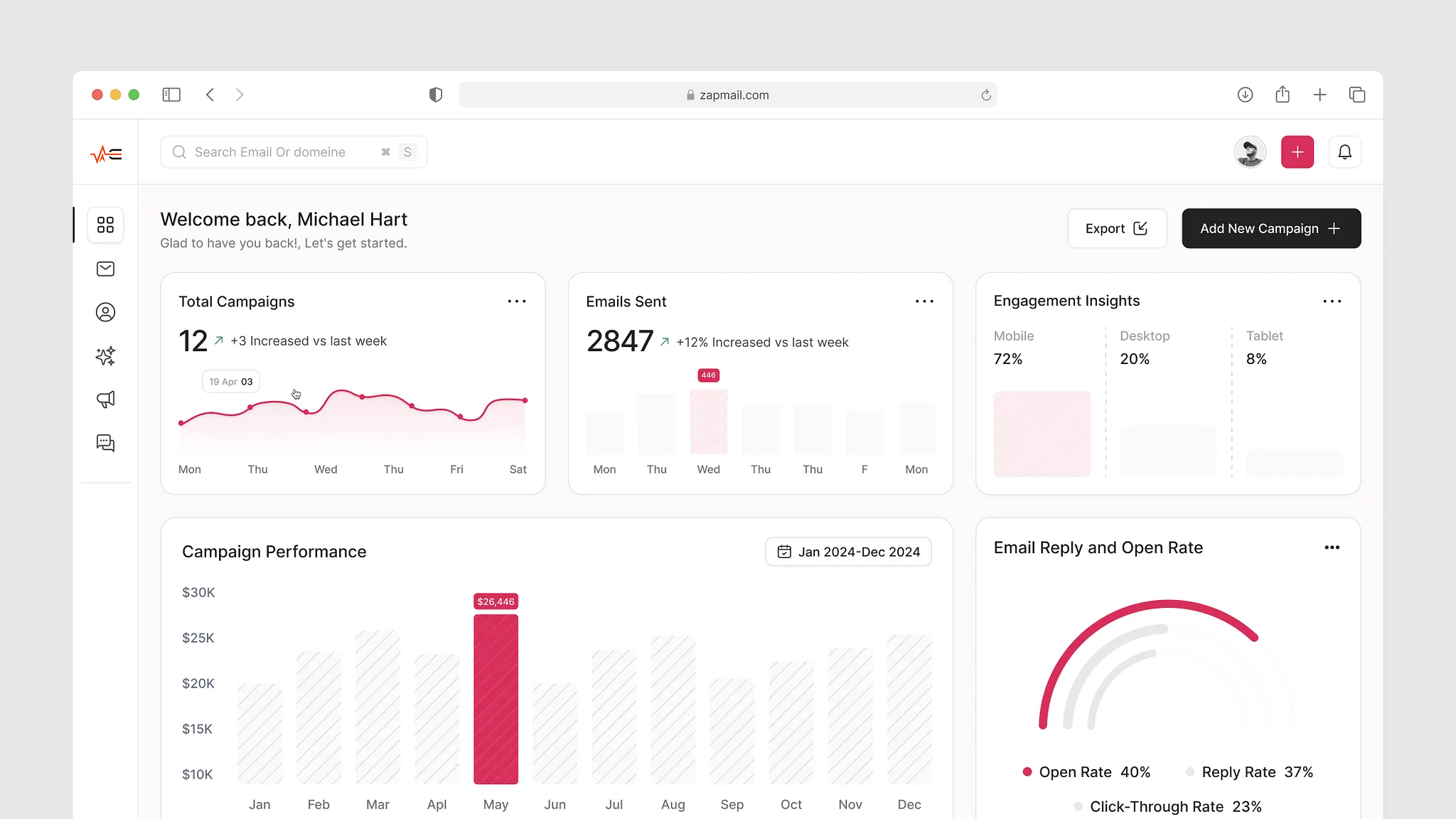Screen dimensions: 1456x819
Task: Open the mail inbox sidebar icon
Action: coord(105,269)
